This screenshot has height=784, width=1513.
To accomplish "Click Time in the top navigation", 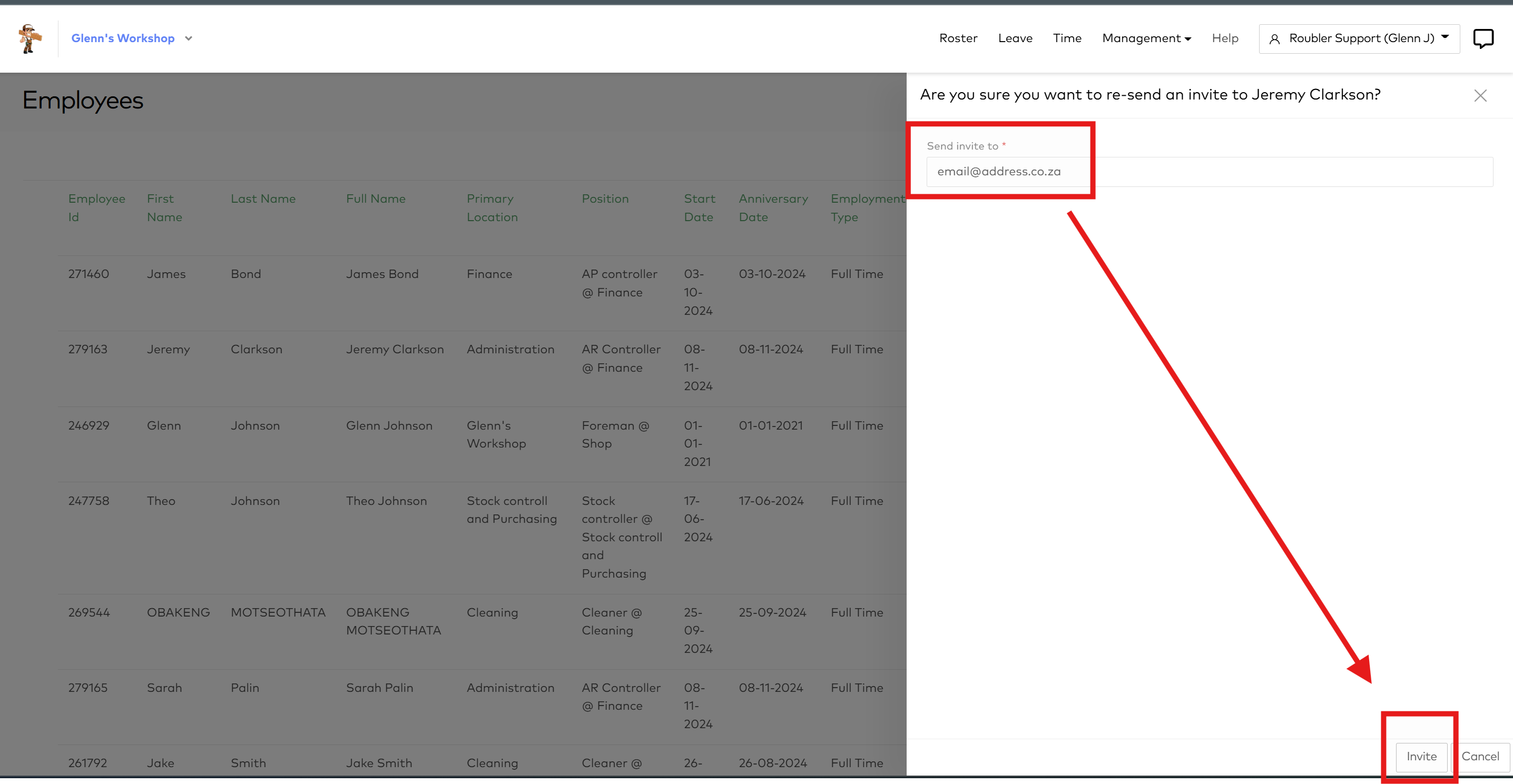I will click(x=1067, y=38).
